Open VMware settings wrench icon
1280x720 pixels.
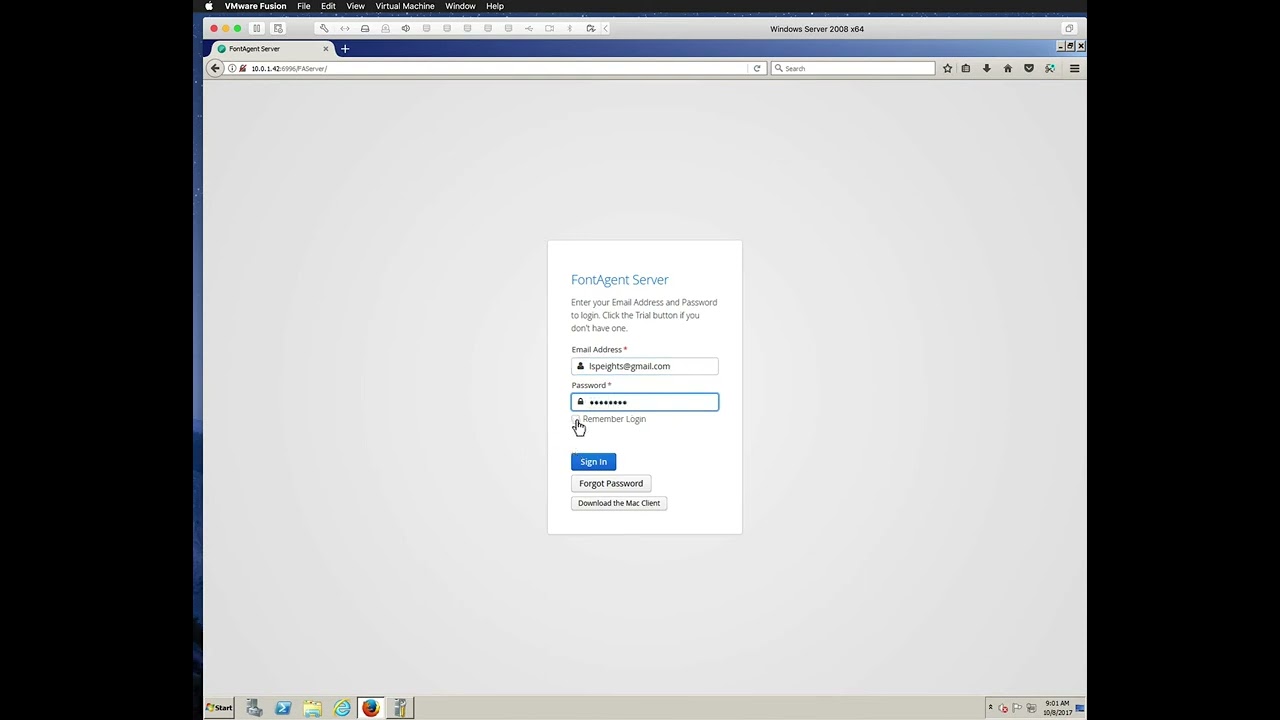(x=324, y=29)
